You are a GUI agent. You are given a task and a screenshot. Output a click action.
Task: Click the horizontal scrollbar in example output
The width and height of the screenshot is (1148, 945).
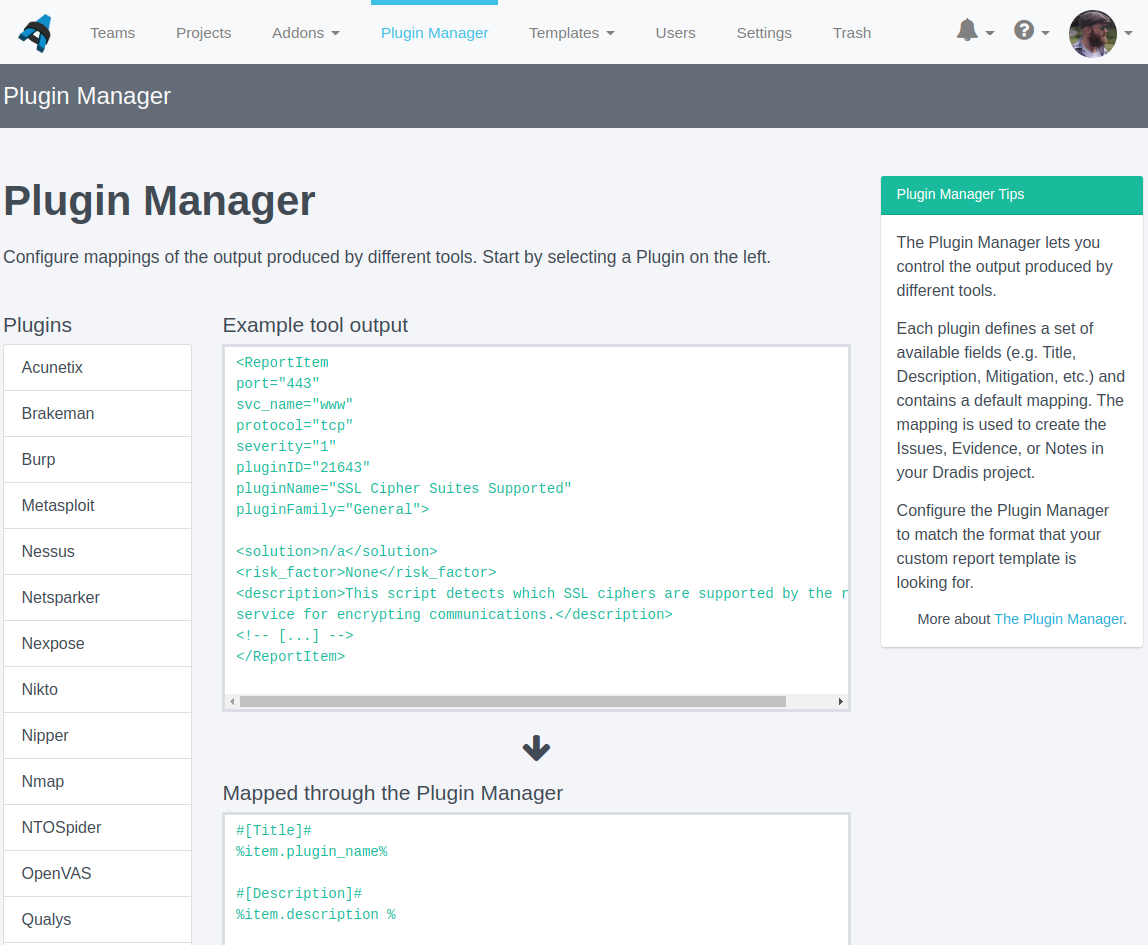tap(512, 702)
